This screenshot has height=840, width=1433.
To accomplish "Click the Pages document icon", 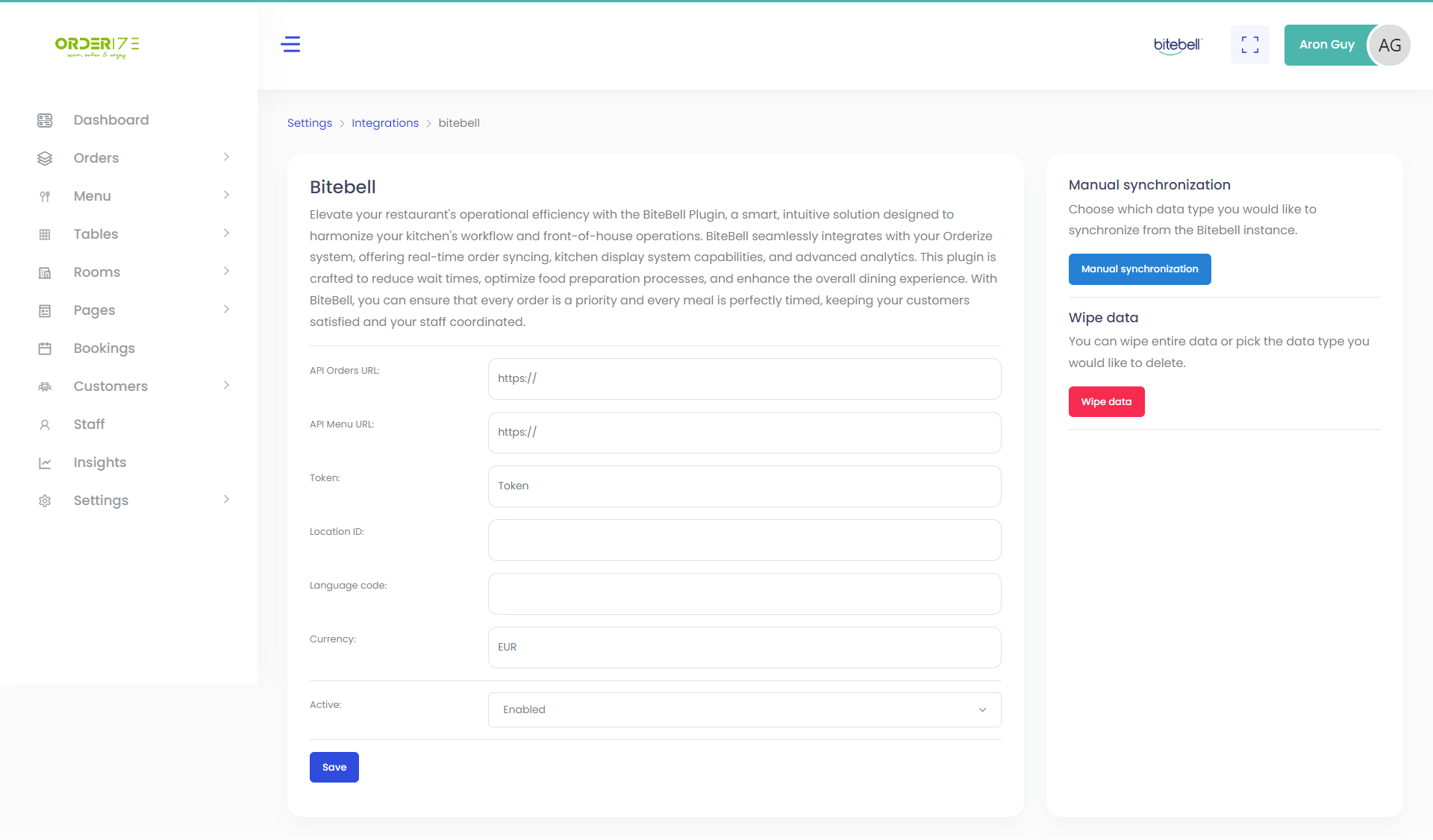I will pos(45,310).
